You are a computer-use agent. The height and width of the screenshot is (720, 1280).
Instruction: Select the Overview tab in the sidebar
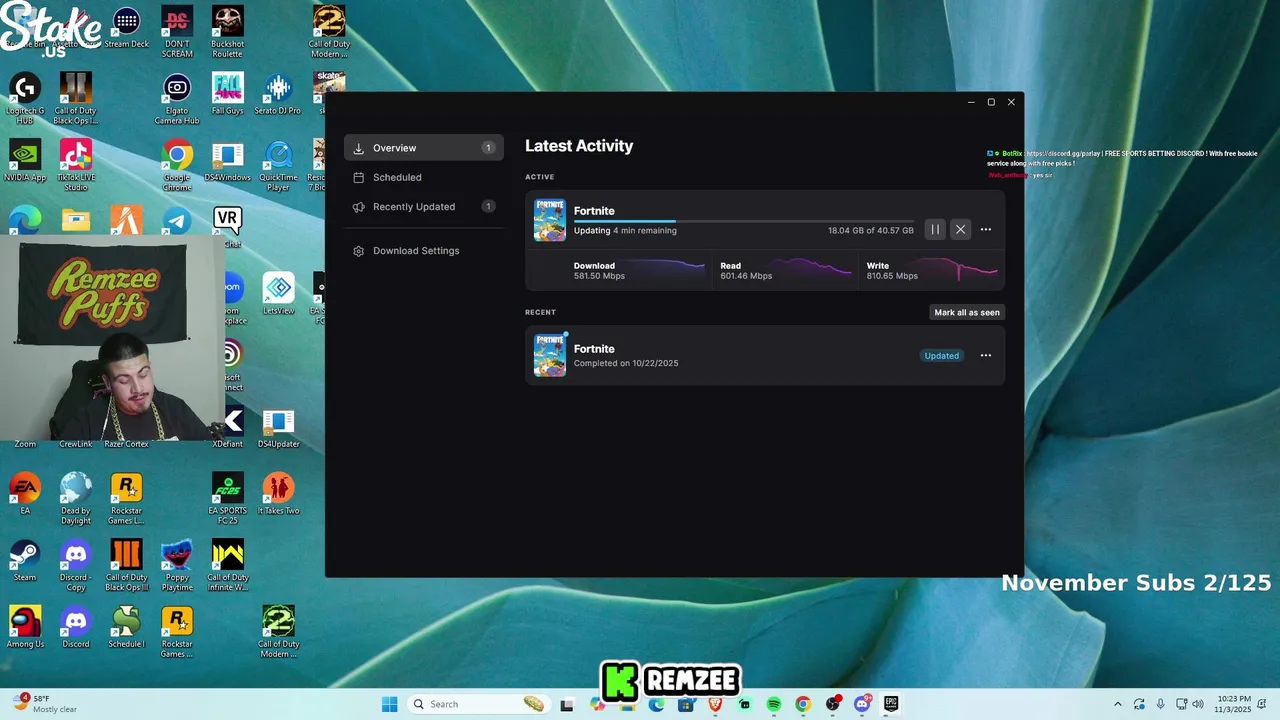tap(423, 148)
